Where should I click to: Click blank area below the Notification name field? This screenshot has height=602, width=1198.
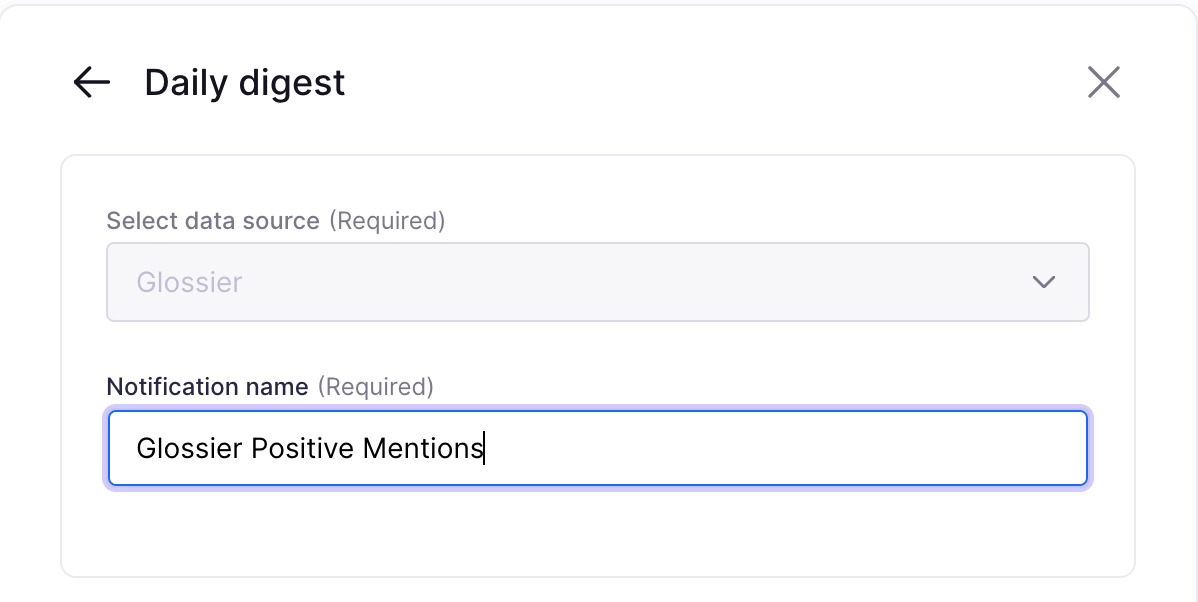(x=597, y=530)
